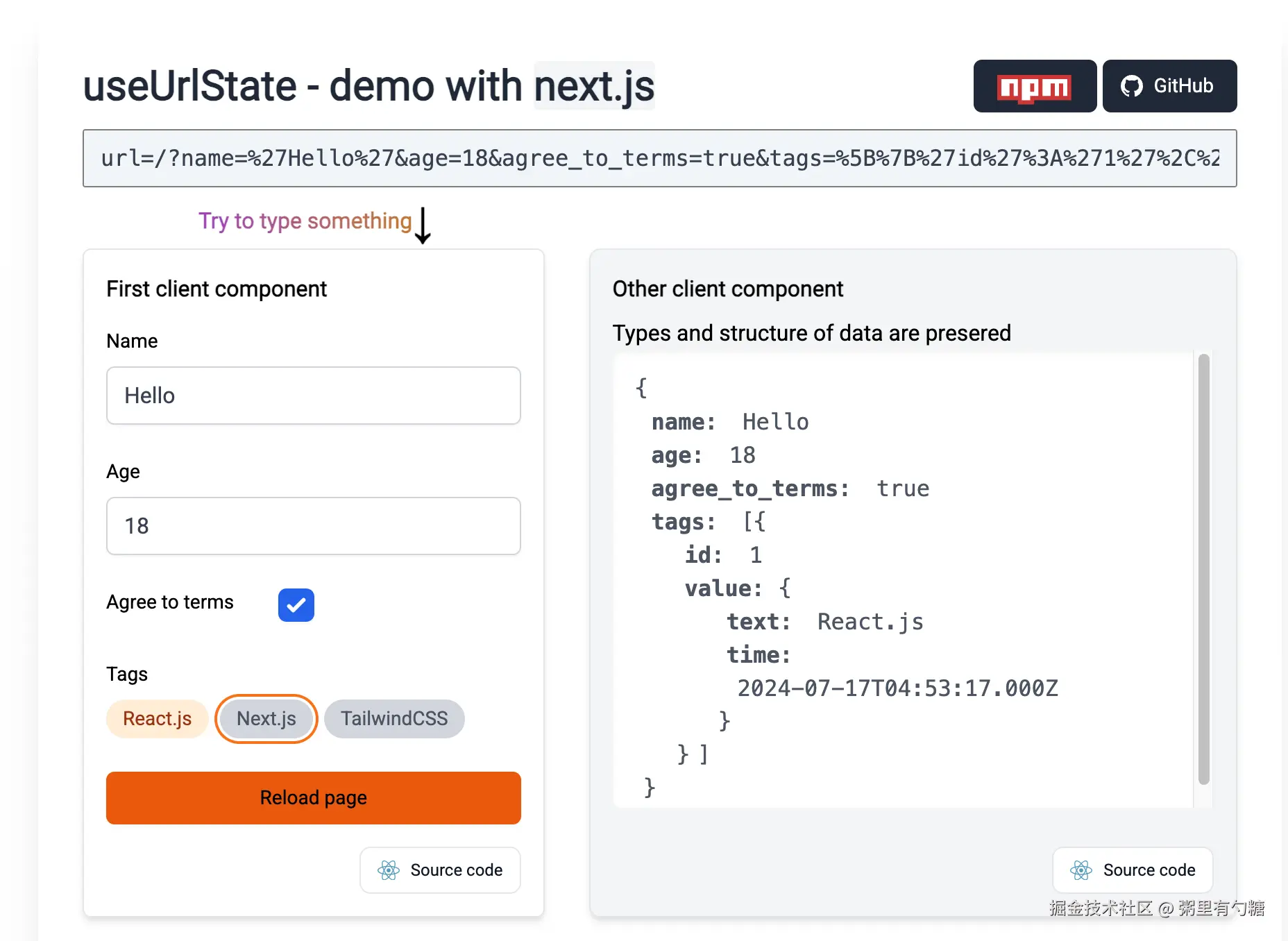Image resolution: width=1288 pixels, height=941 pixels.
Task: Click React atom icon in right Source code button
Action: [x=1081, y=870]
